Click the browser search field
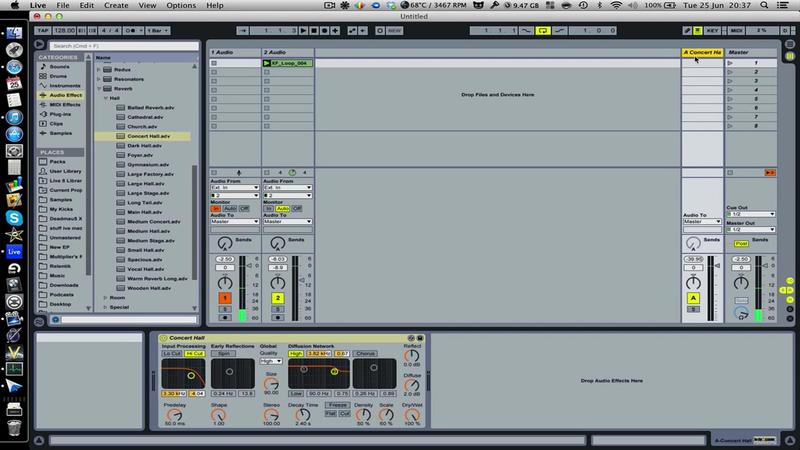The width and height of the screenshot is (800, 450). click(x=124, y=46)
